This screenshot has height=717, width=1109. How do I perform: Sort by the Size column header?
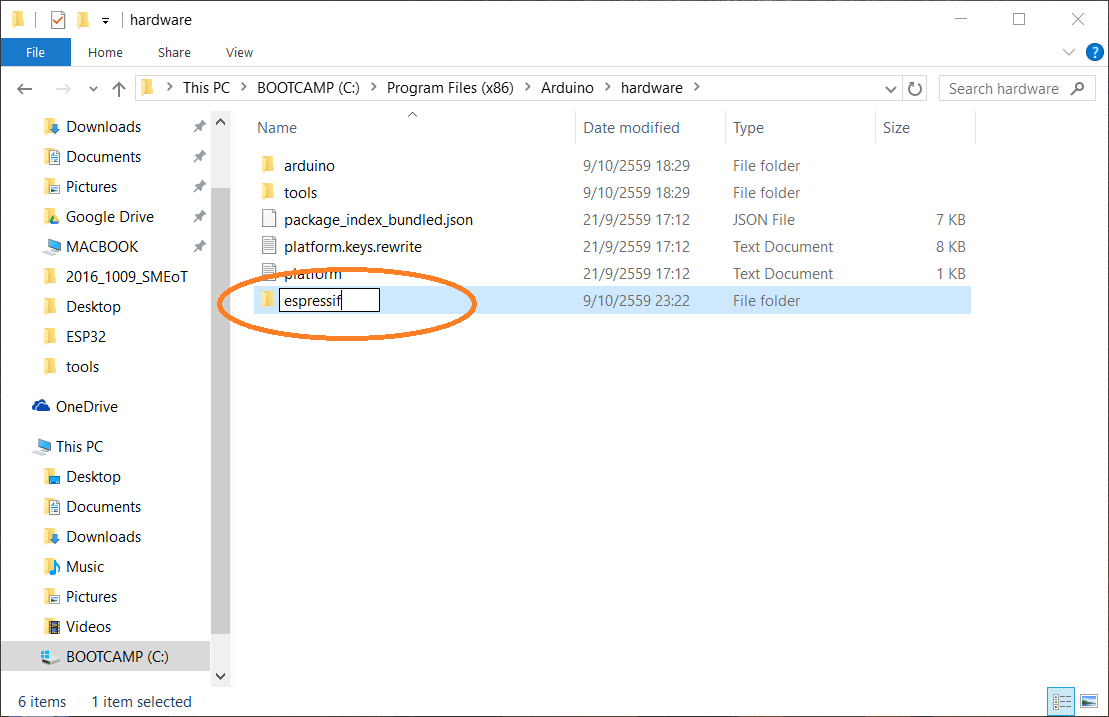[896, 128]
